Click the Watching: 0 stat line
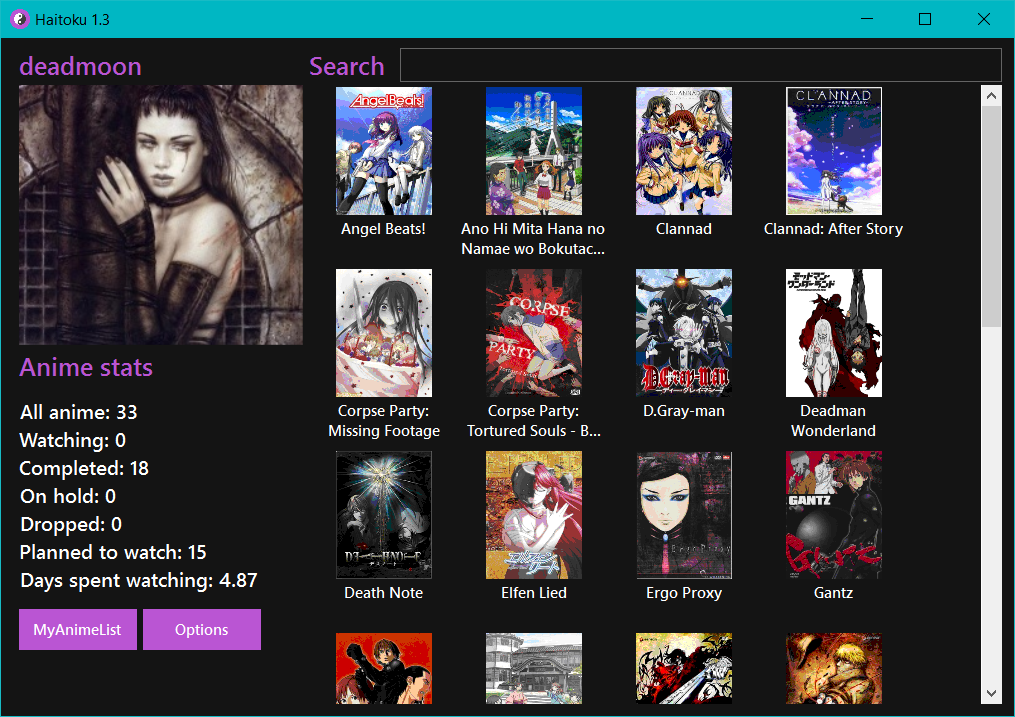 (72, 440)
